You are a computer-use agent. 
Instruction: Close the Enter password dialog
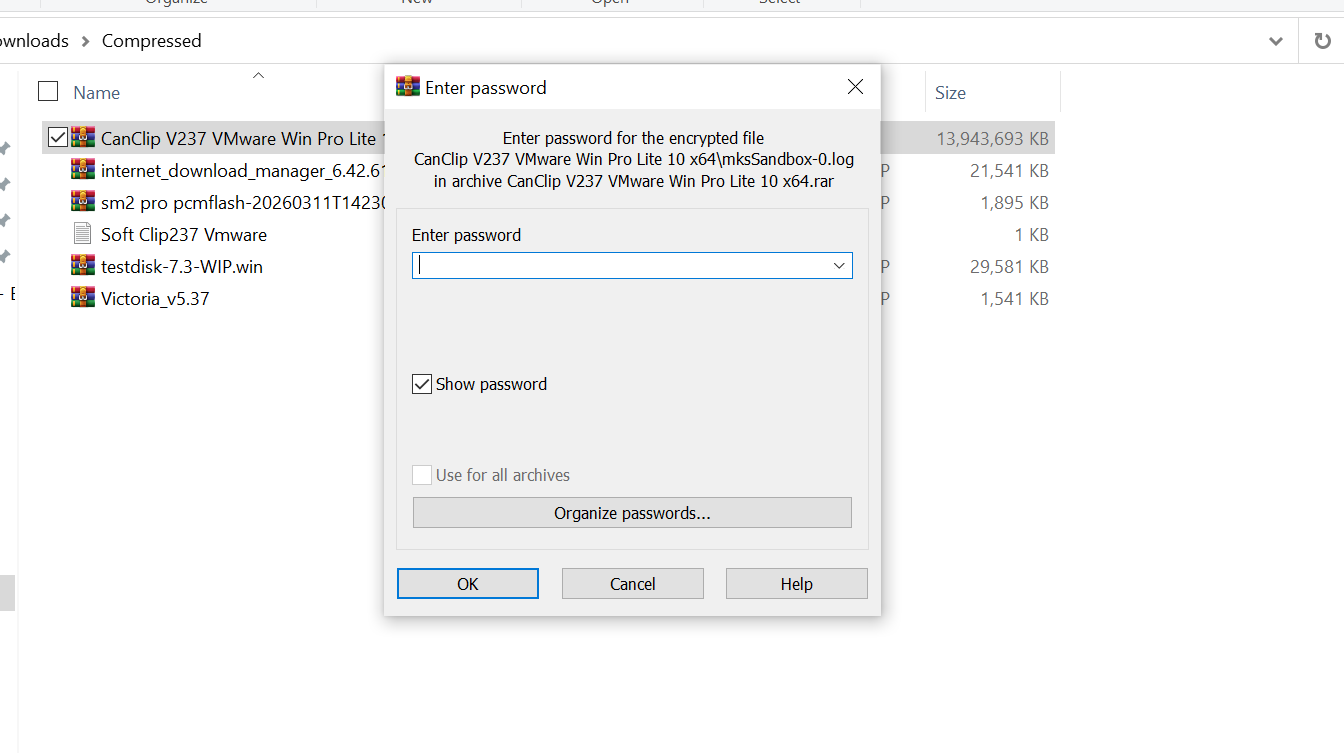pyautogui.click(x=855, y=87)
